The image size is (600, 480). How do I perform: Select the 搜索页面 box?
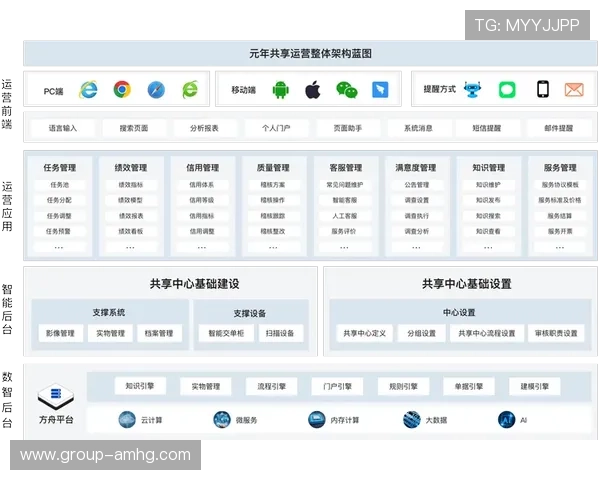[134, 128]
